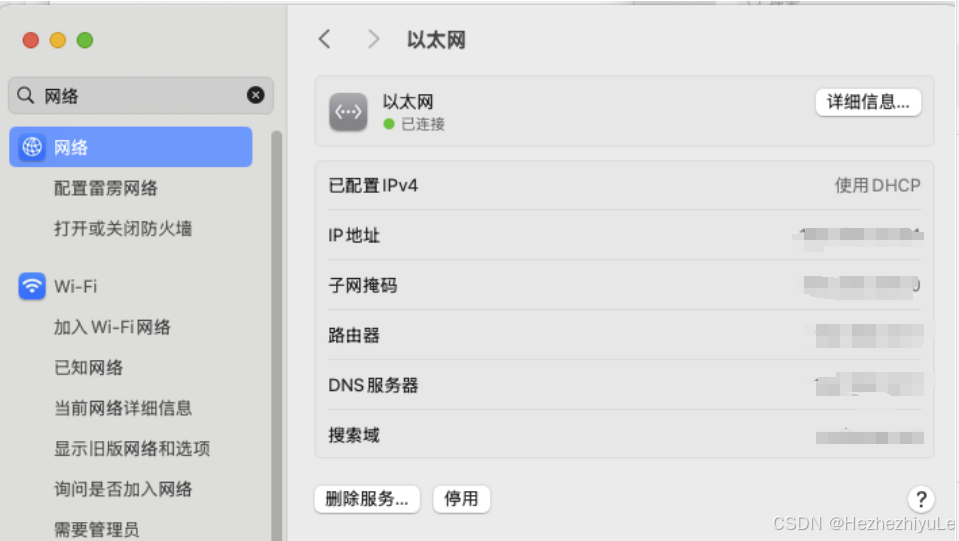
Task: Click the 停用 button
Action: point(461,499)
